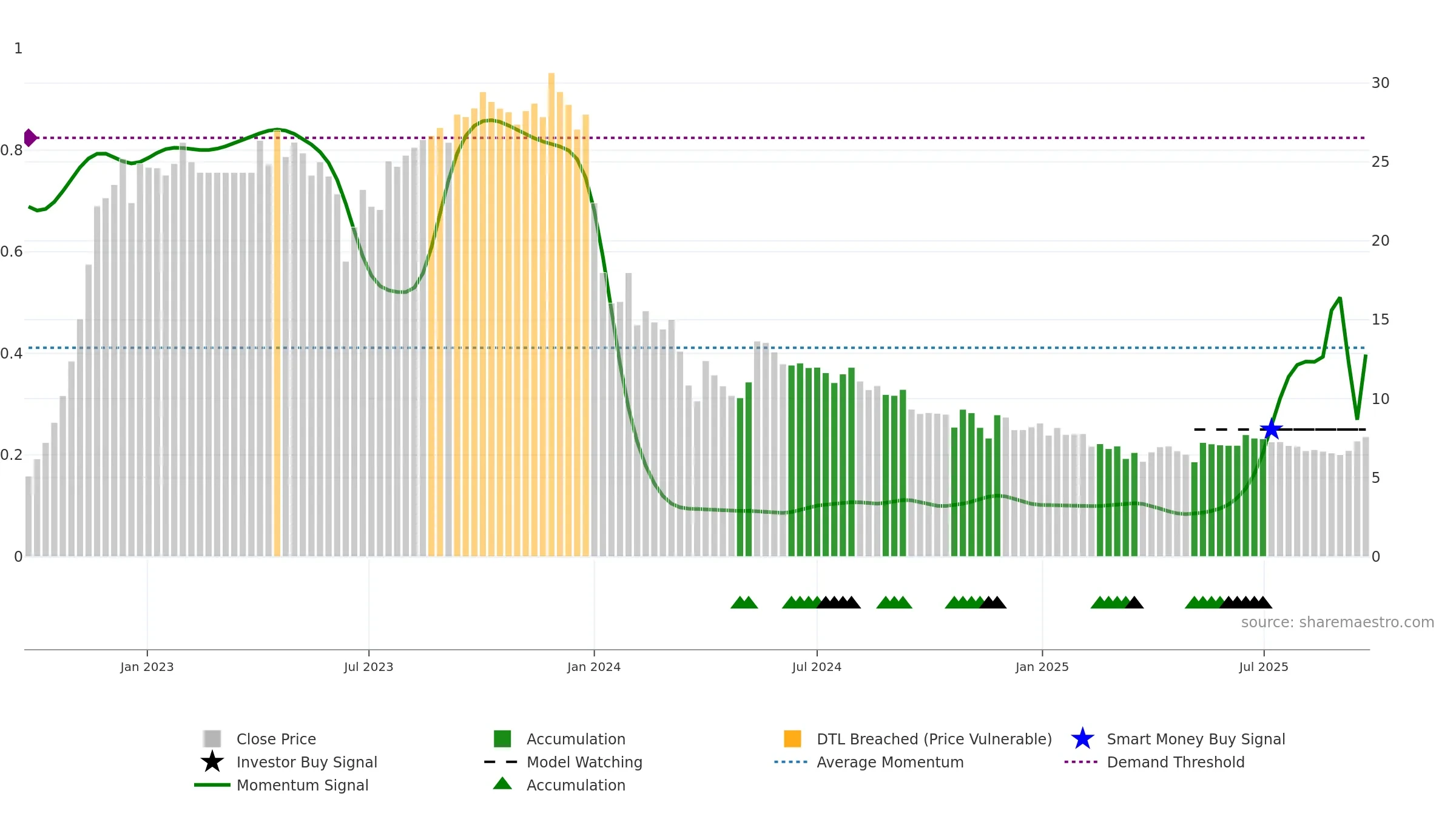The width and height of the screenshot is (1456, 819).
Task: Click the green Accumulation square swatch
Action: (502, 738)
